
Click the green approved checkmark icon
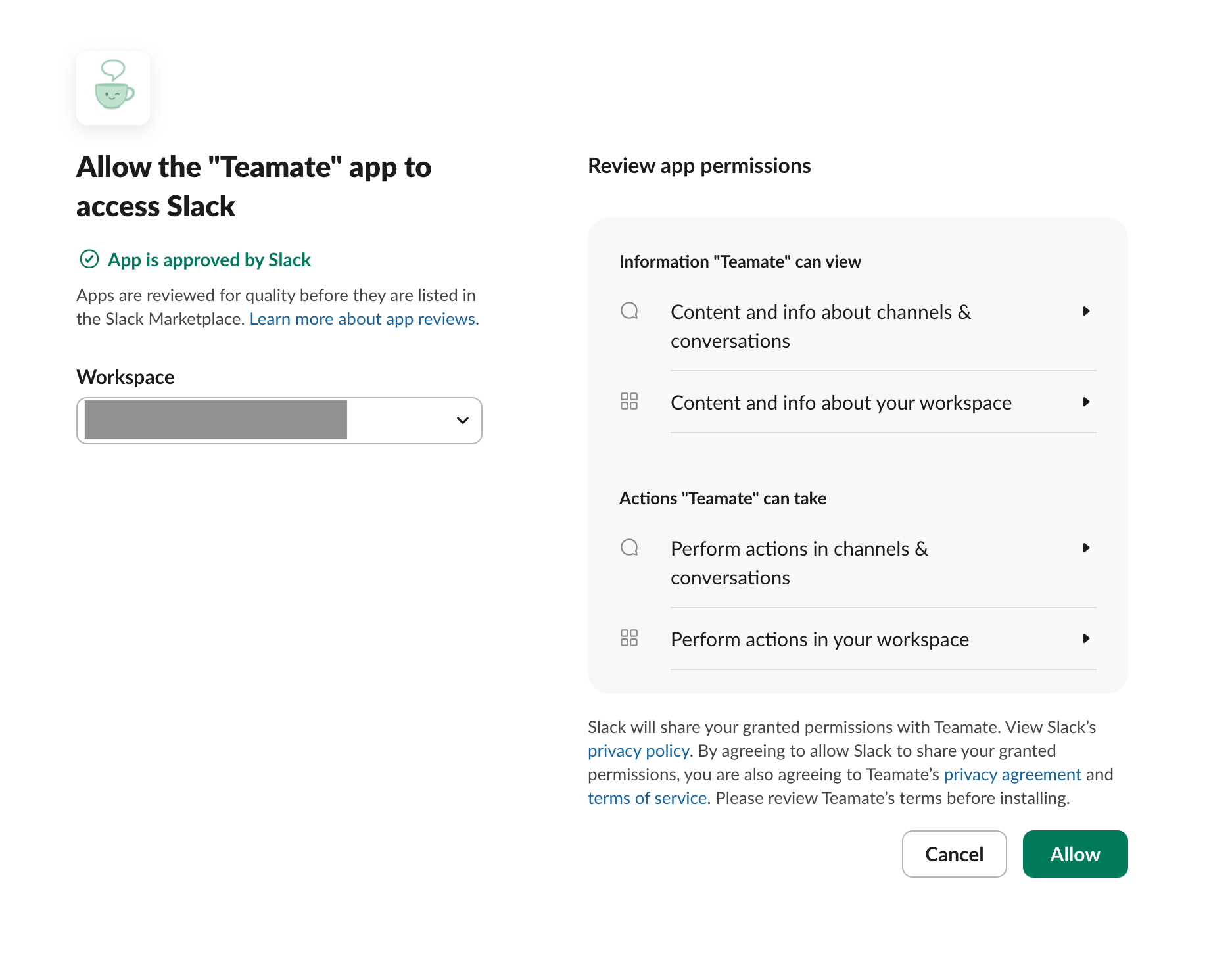click(x=89, y=260)
